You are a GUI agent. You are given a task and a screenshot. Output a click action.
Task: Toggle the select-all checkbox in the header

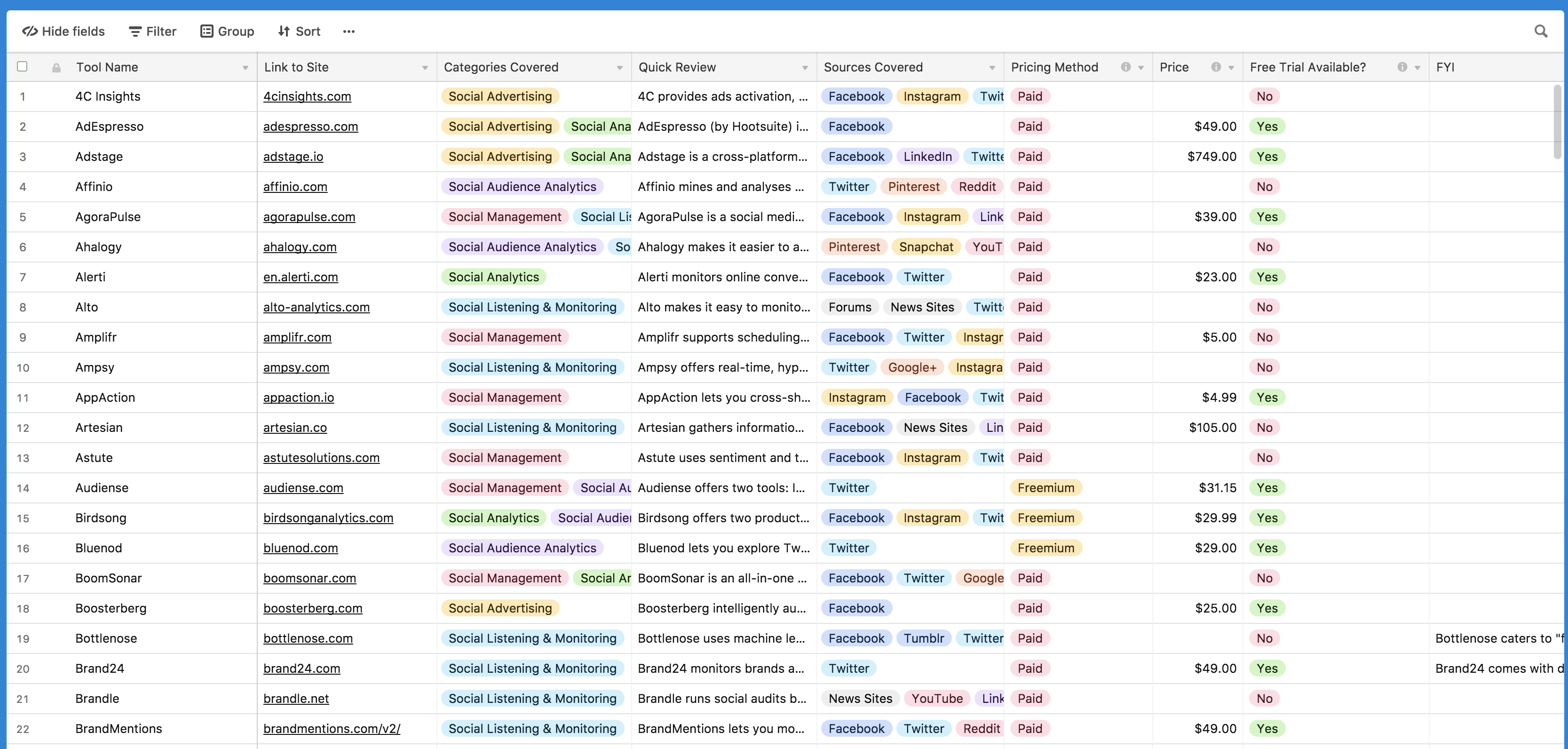click(x=23, y=67)
